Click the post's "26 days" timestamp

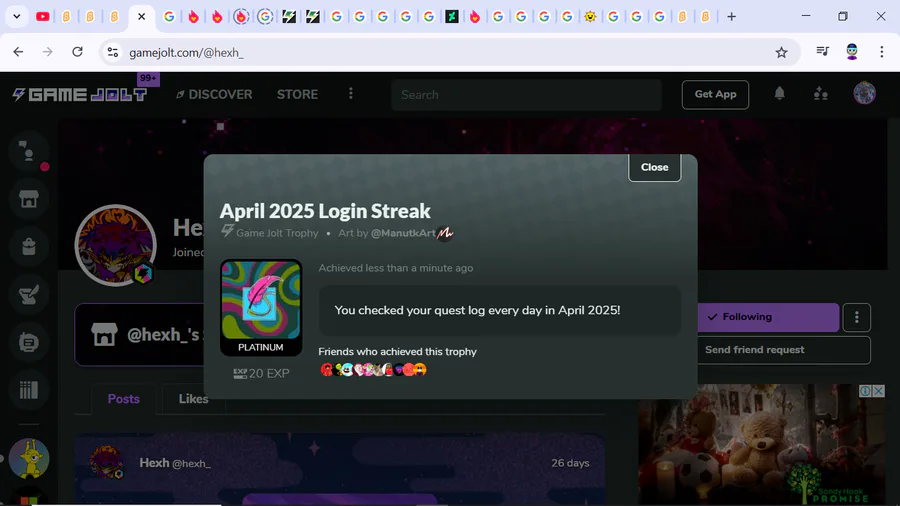570,463
